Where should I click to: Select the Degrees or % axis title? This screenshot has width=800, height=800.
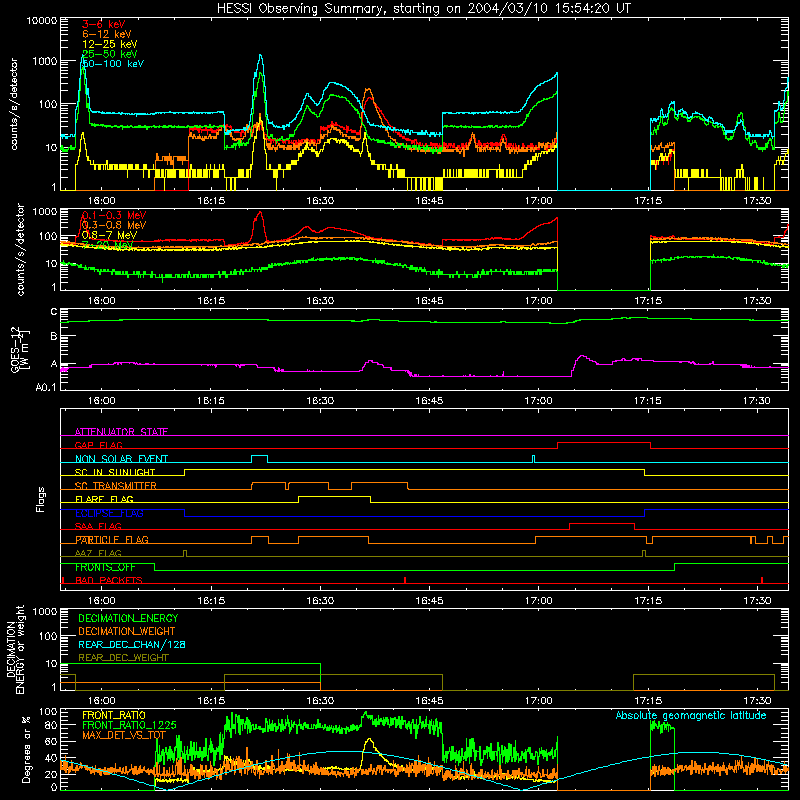click(x=26, y=750)
